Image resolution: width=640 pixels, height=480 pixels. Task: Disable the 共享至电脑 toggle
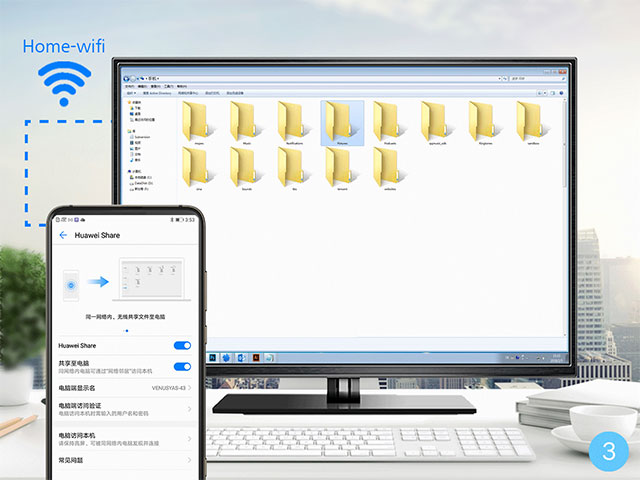pos(182,367)
